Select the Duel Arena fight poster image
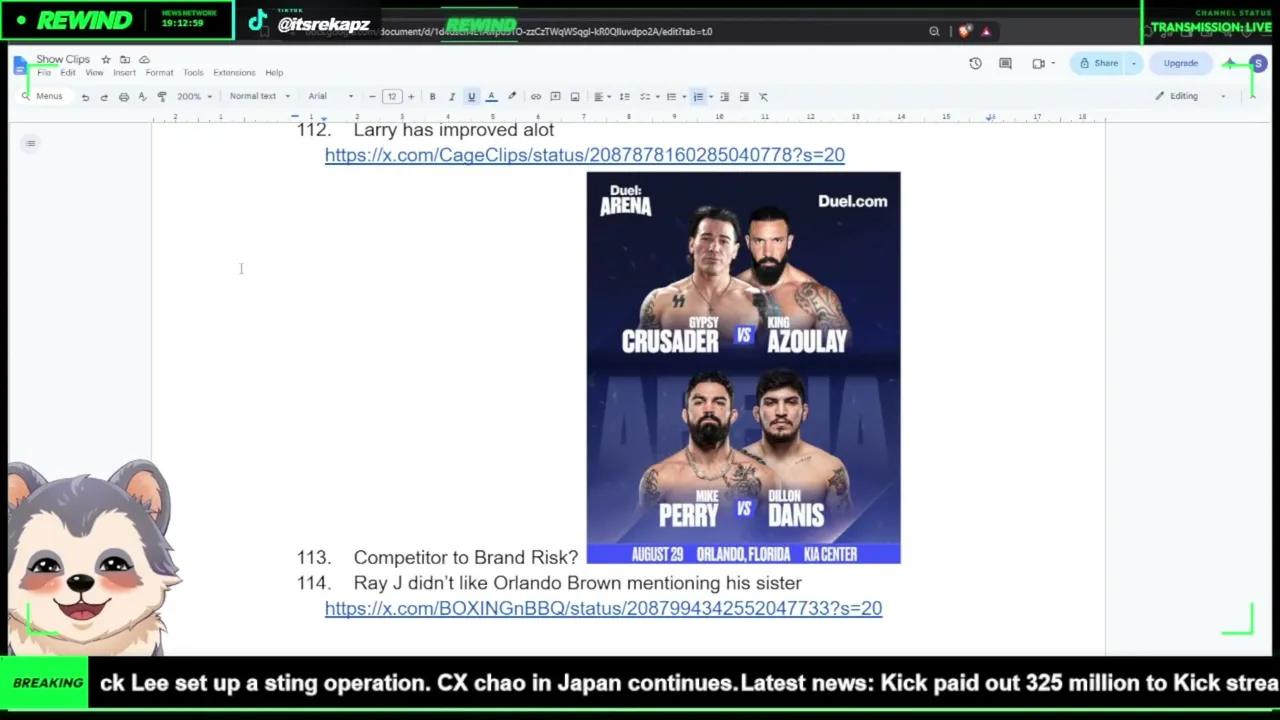 coord(743,368)
